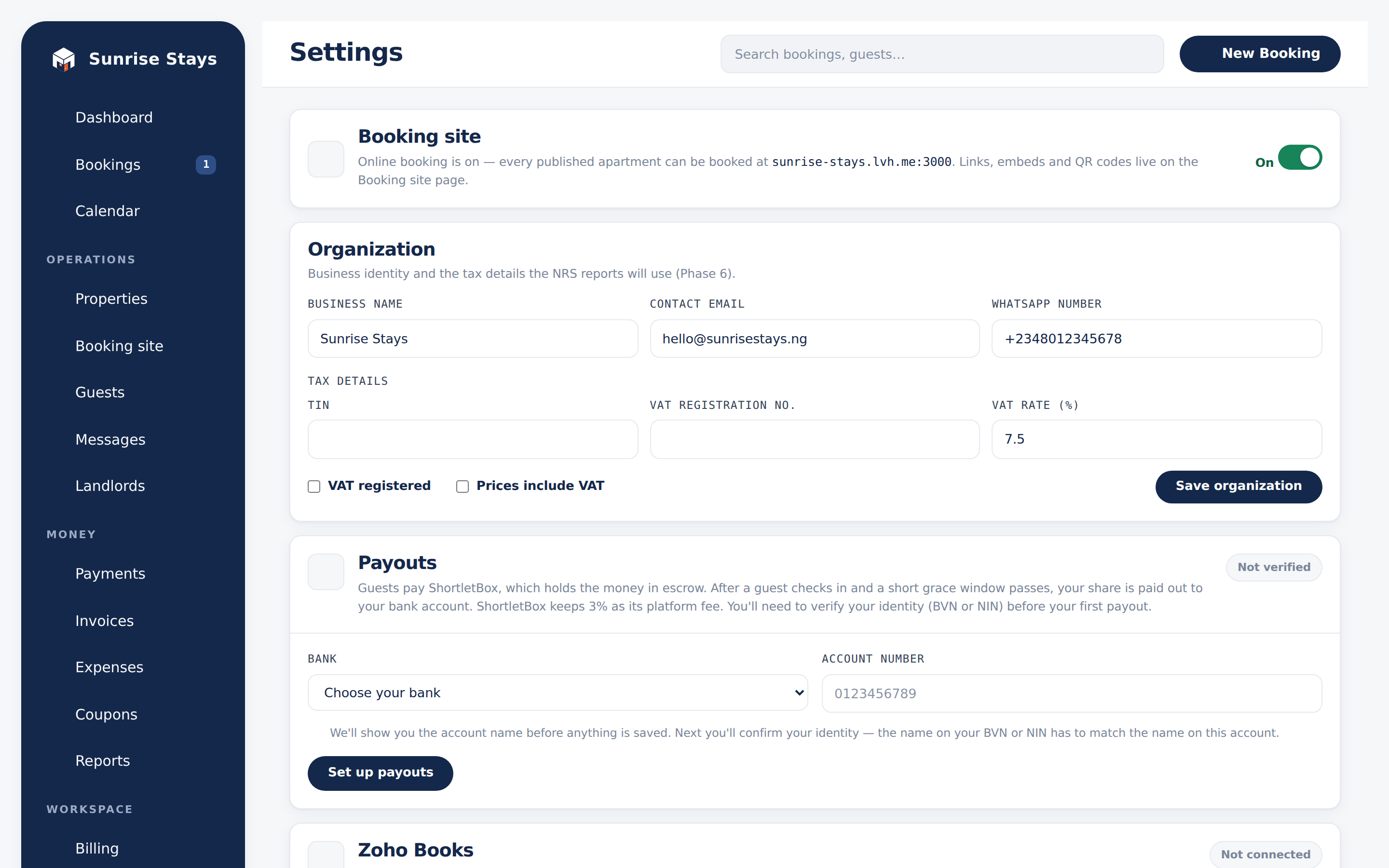
Task: Click the VAT Registration No. field
Action: point(815,440)
